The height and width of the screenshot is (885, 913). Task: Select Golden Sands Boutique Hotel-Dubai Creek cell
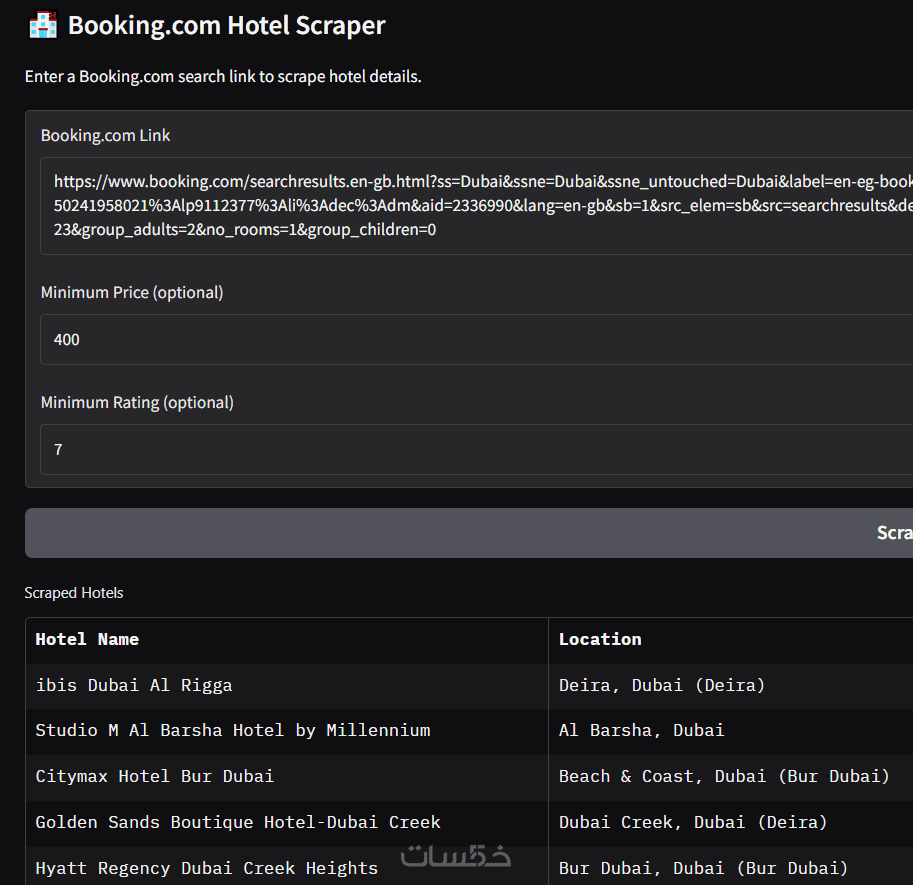(238, 823)
